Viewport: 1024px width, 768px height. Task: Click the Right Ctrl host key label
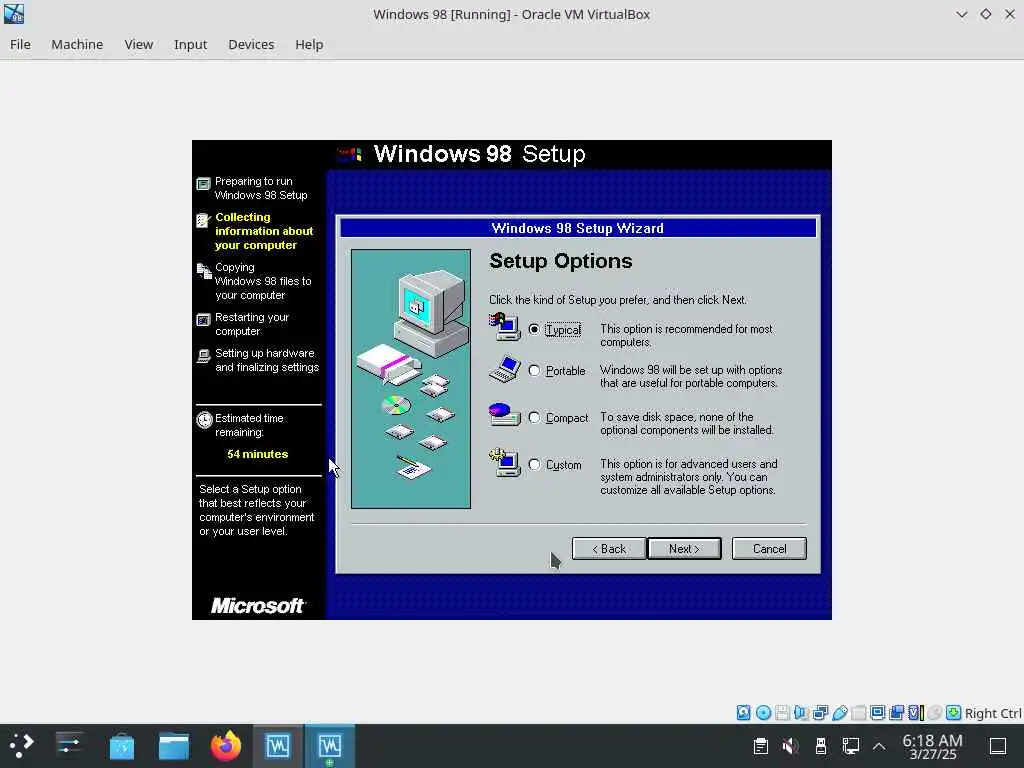pyautogui.click(x=993, y=713)
